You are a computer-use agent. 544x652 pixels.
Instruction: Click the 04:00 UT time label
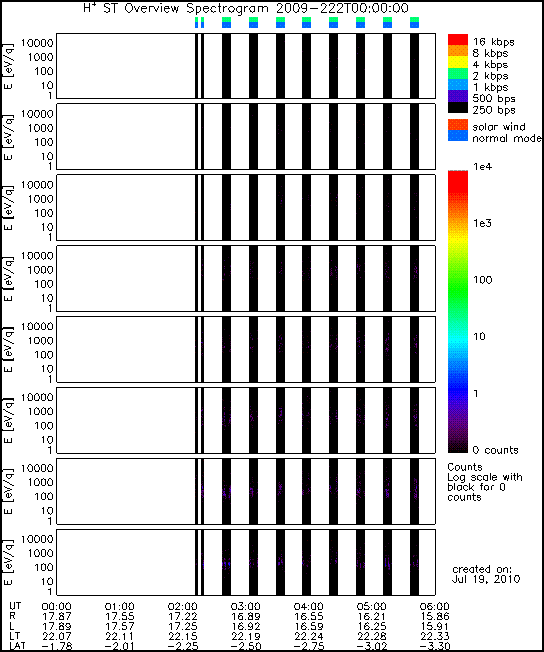(308, 607)
